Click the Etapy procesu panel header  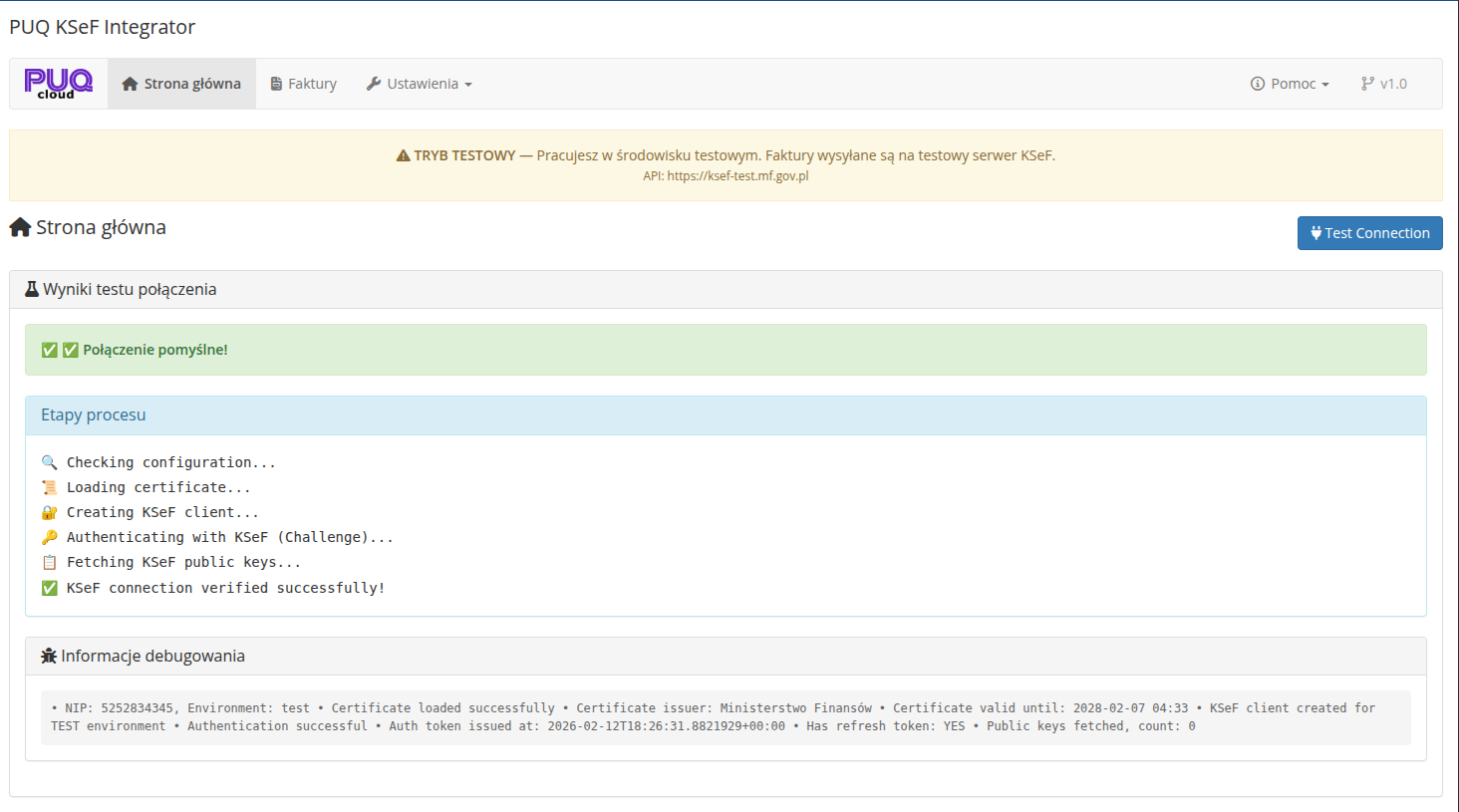(726, 415)
